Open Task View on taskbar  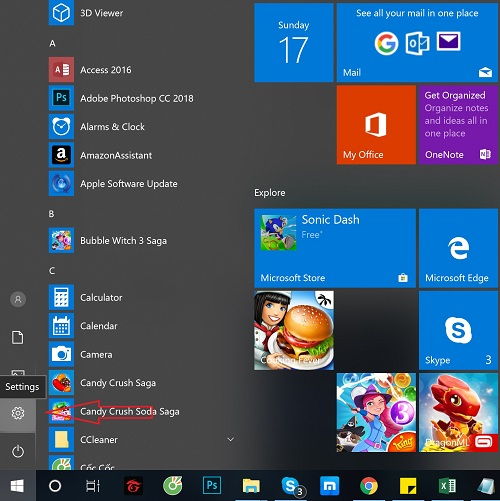coord(93,486)
